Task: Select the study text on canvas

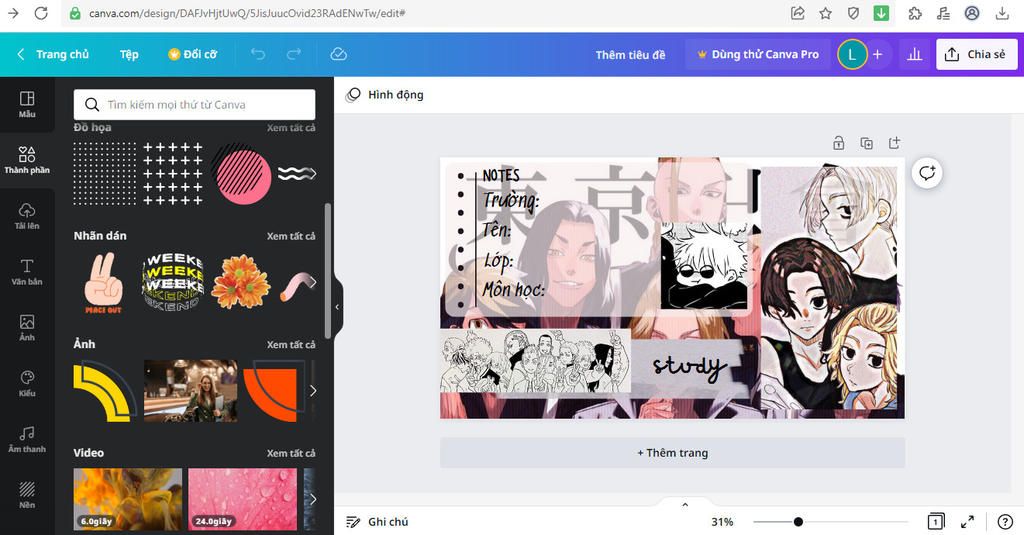Action: (x=689, y=366)
